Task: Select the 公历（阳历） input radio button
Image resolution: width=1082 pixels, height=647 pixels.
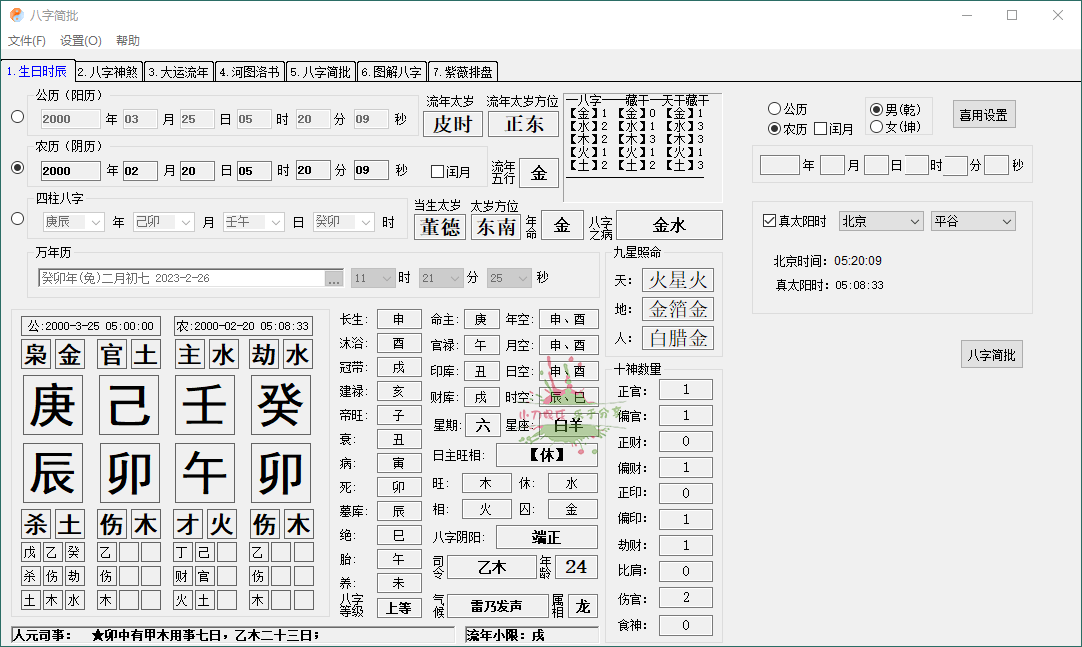Action: click(17, 117)
